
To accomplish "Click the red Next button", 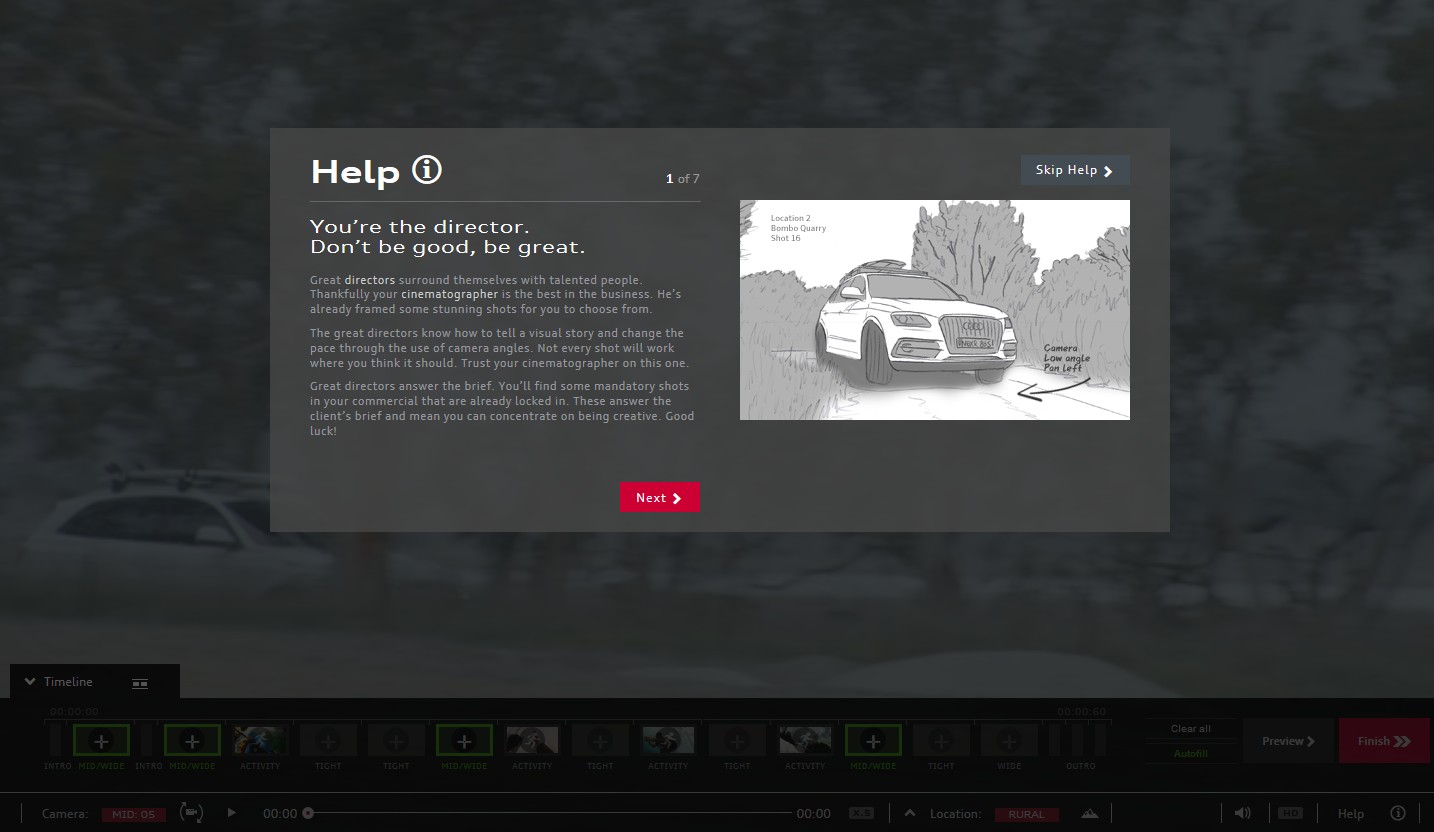I will click(659, 498).
